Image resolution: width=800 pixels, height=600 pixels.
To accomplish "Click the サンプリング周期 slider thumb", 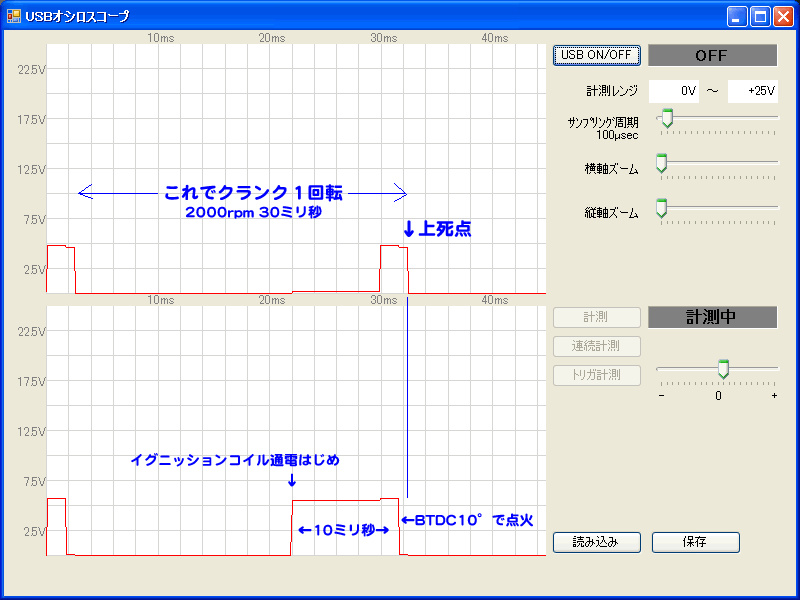I will point(667,118).
